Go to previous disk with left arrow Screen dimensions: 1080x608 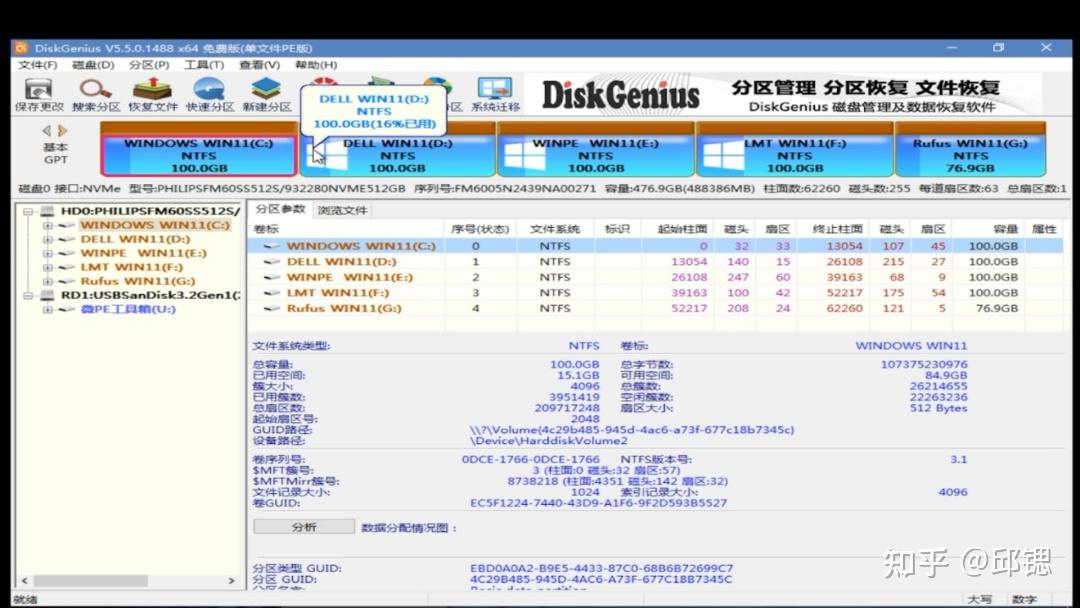tap(46, 130)
